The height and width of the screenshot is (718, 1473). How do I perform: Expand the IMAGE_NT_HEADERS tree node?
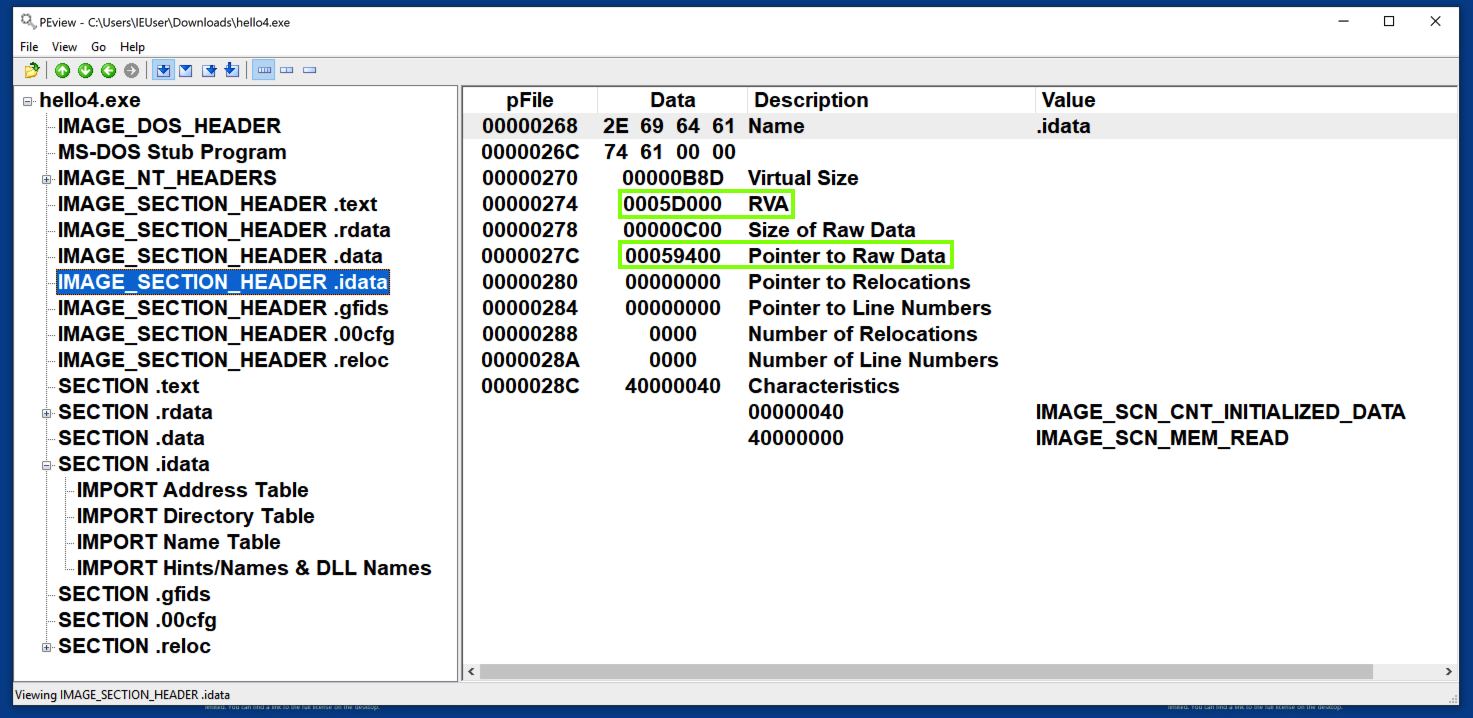tap(46, 179)
